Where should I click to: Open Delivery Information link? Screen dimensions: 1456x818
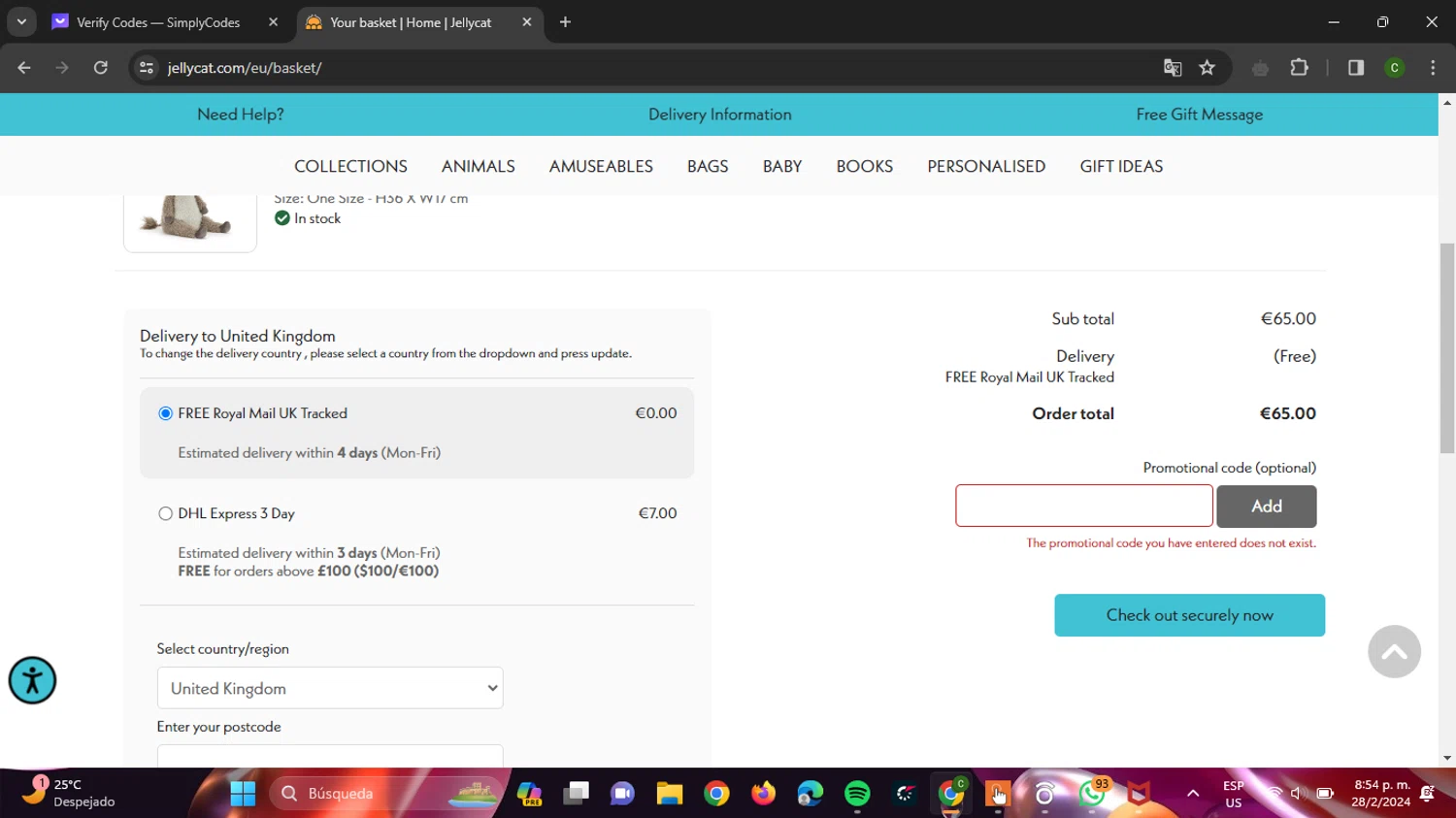[x=720, y=115]
